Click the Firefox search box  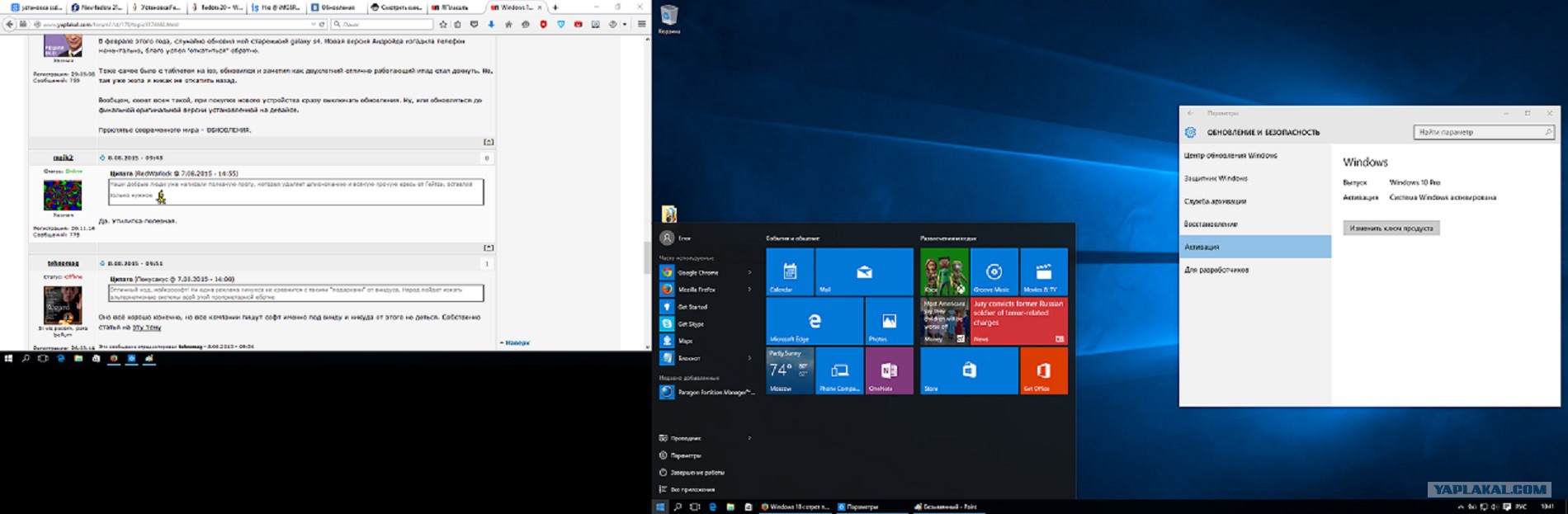tap(382, 25)
